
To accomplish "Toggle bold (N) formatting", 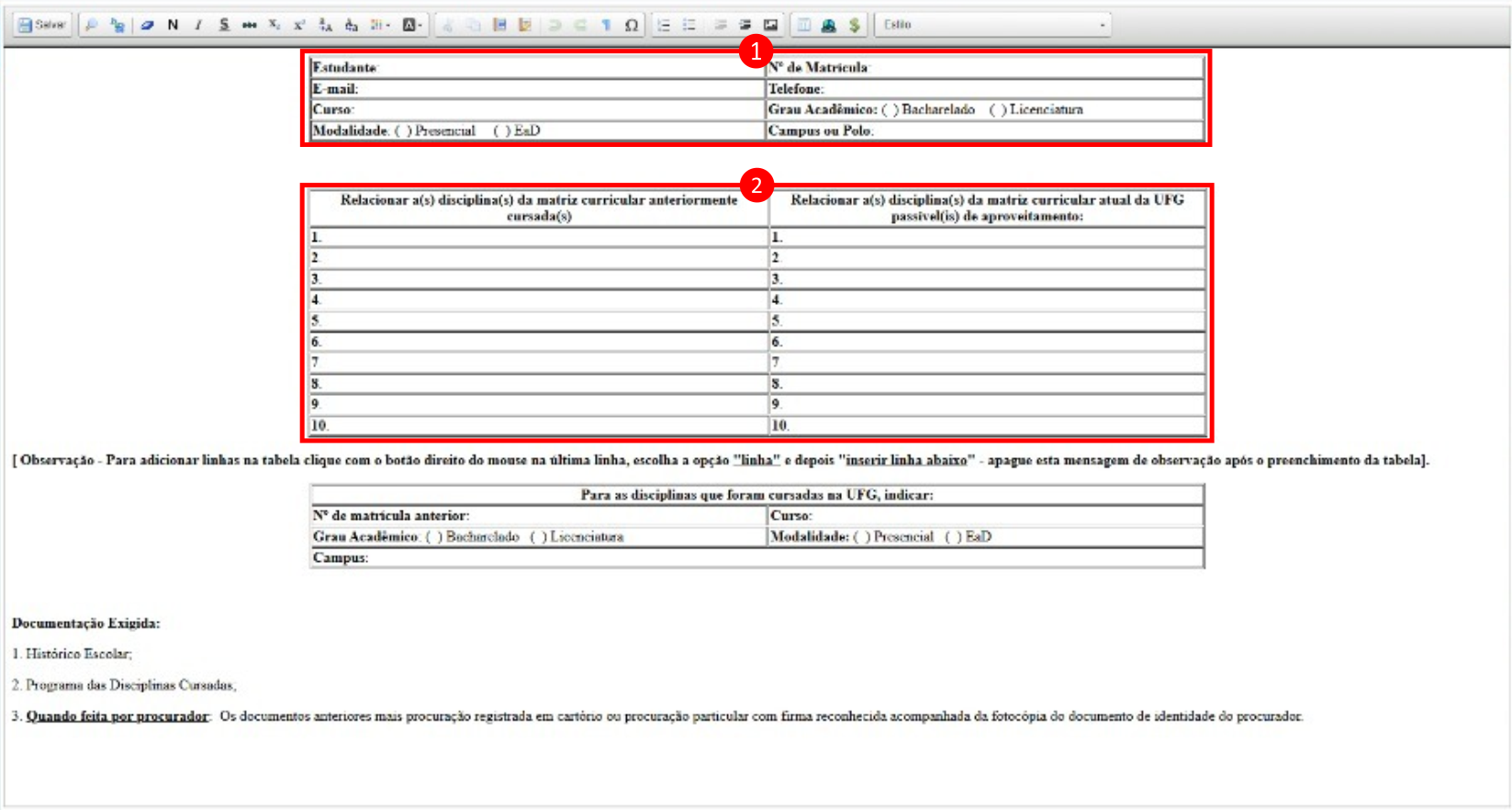I will [x=173, y=25].
